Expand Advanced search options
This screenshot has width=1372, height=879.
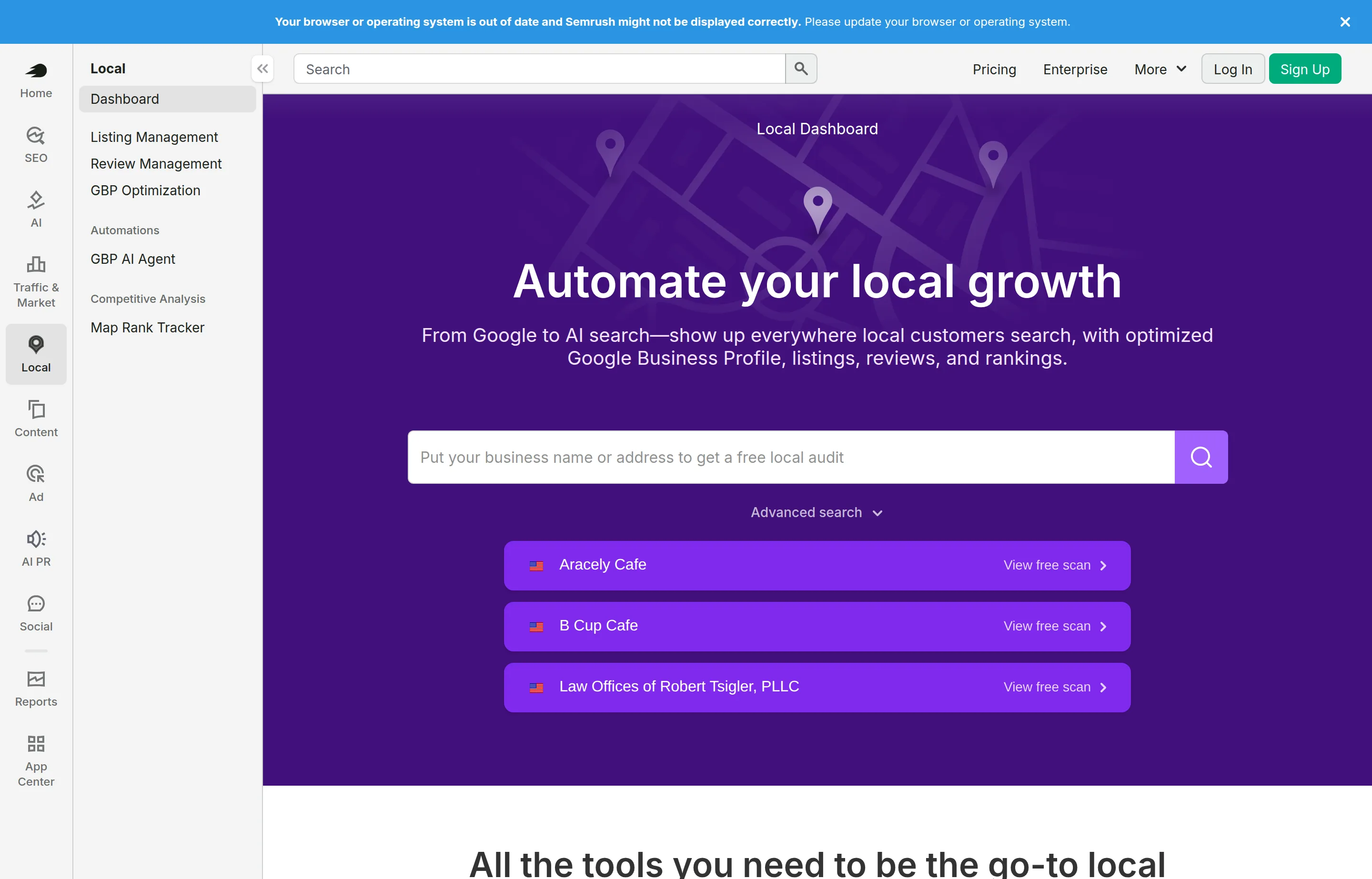click(x=817, y=512)
